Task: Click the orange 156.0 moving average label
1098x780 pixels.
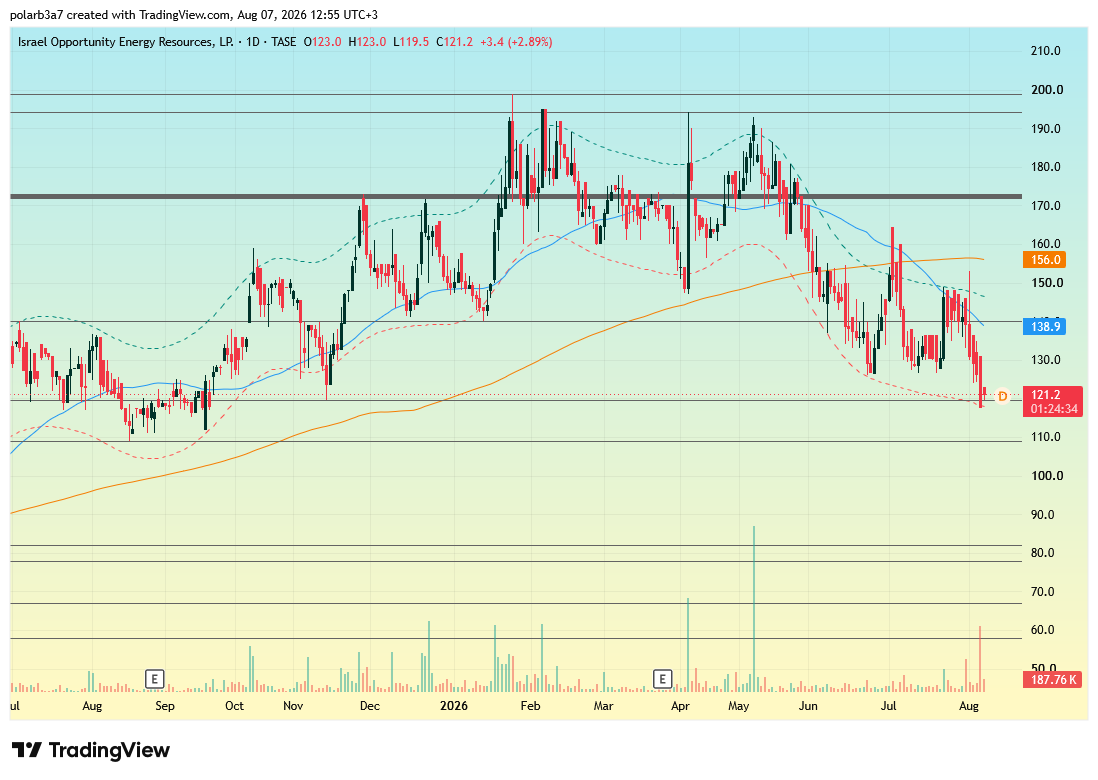Action: [x=1044, y=260]
